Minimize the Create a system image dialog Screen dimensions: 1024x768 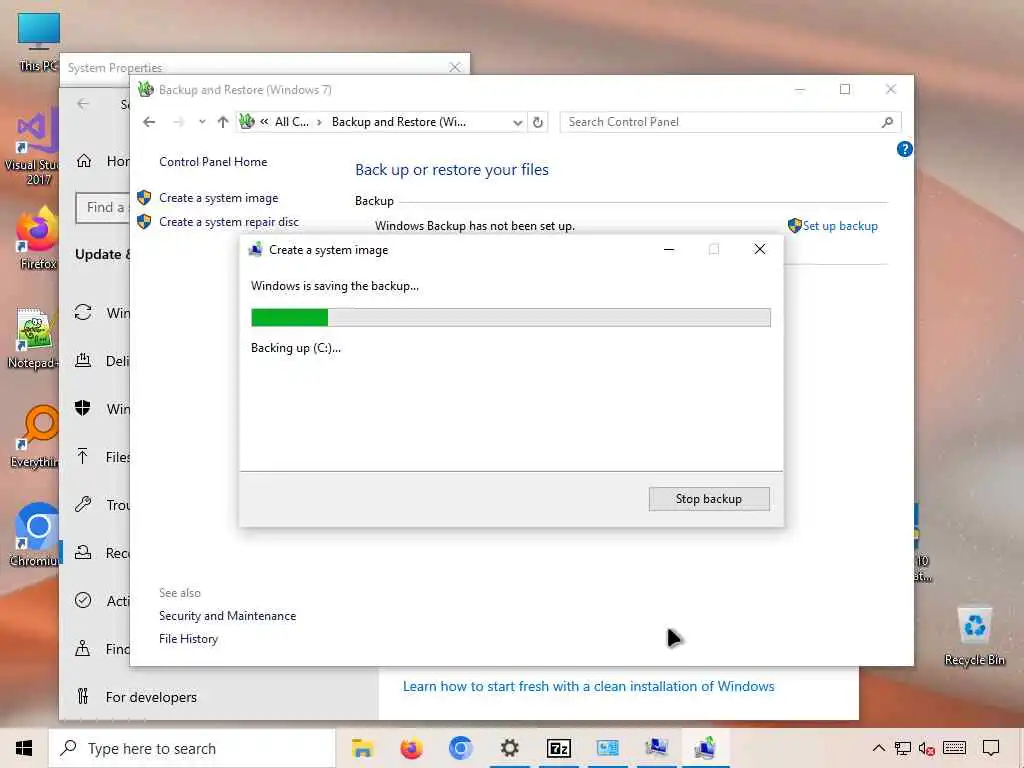click(669, 249)
